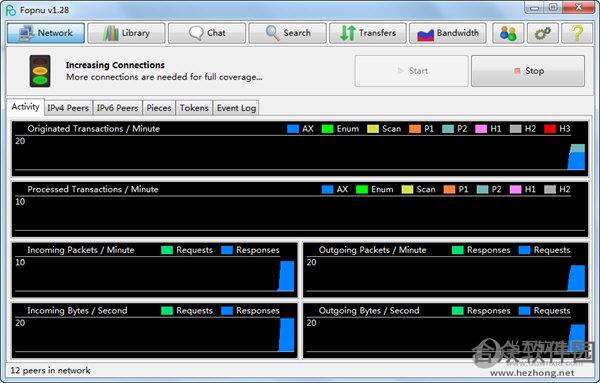Screen dimensions: 600x383
Task: Open the Chat section
Action: pyautogui.click(x=207, y=33)
